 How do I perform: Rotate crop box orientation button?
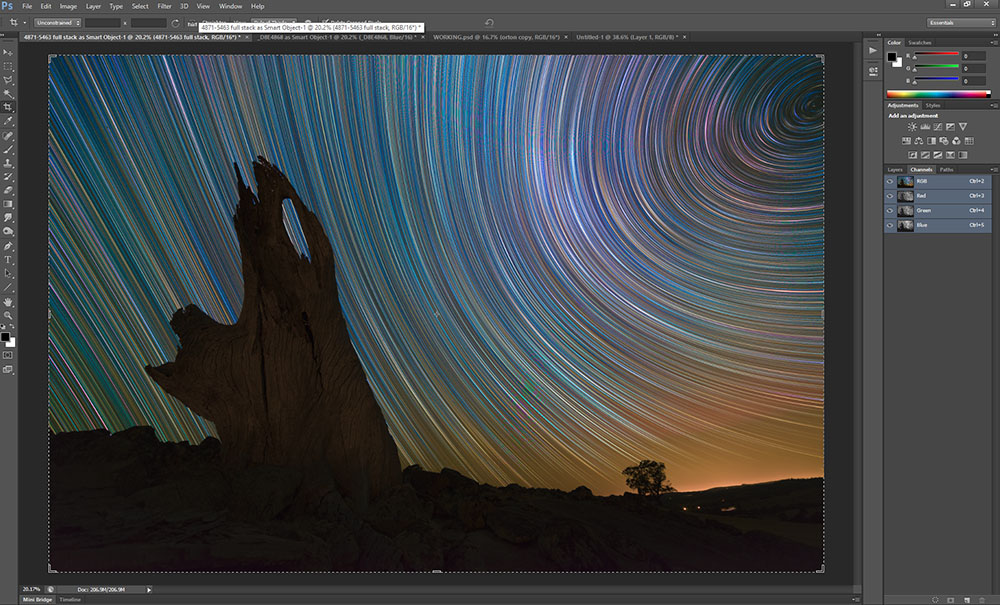coord(175,23)
